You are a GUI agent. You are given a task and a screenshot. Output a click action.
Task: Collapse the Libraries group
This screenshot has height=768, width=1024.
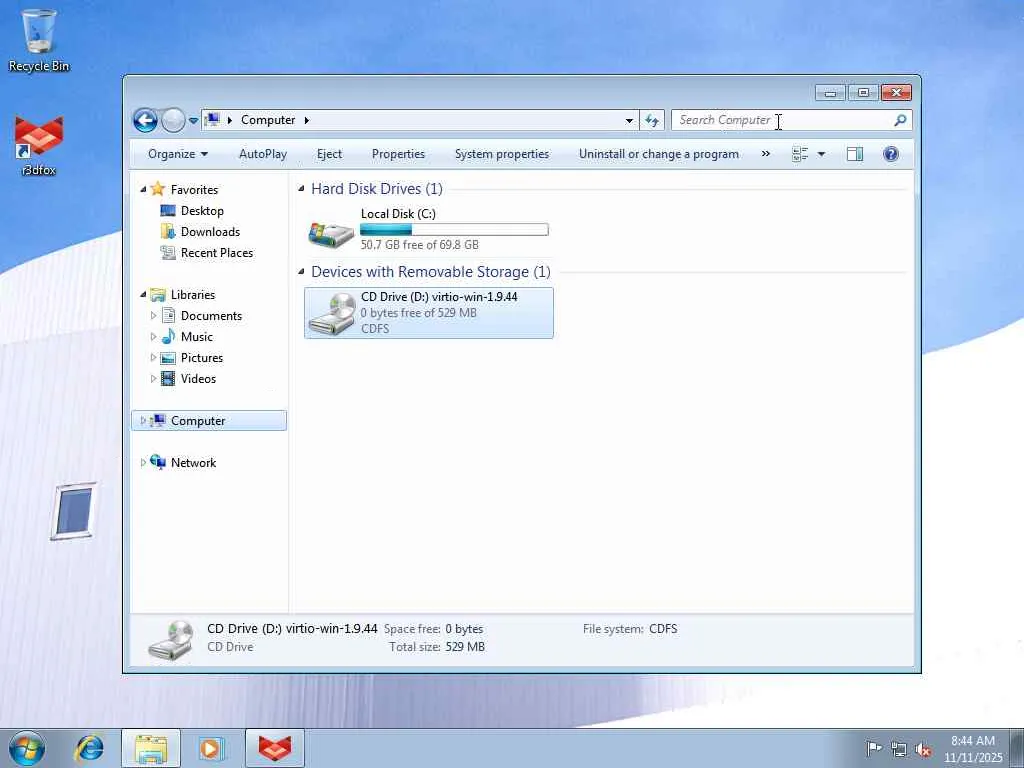point(143,295)
